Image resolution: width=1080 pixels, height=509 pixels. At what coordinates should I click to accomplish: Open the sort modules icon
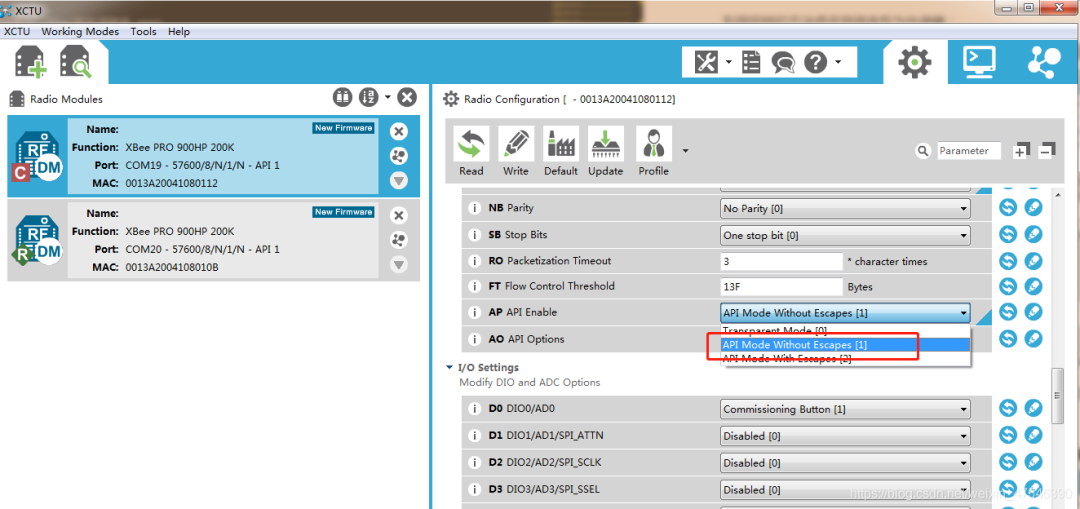coord(369,98)
